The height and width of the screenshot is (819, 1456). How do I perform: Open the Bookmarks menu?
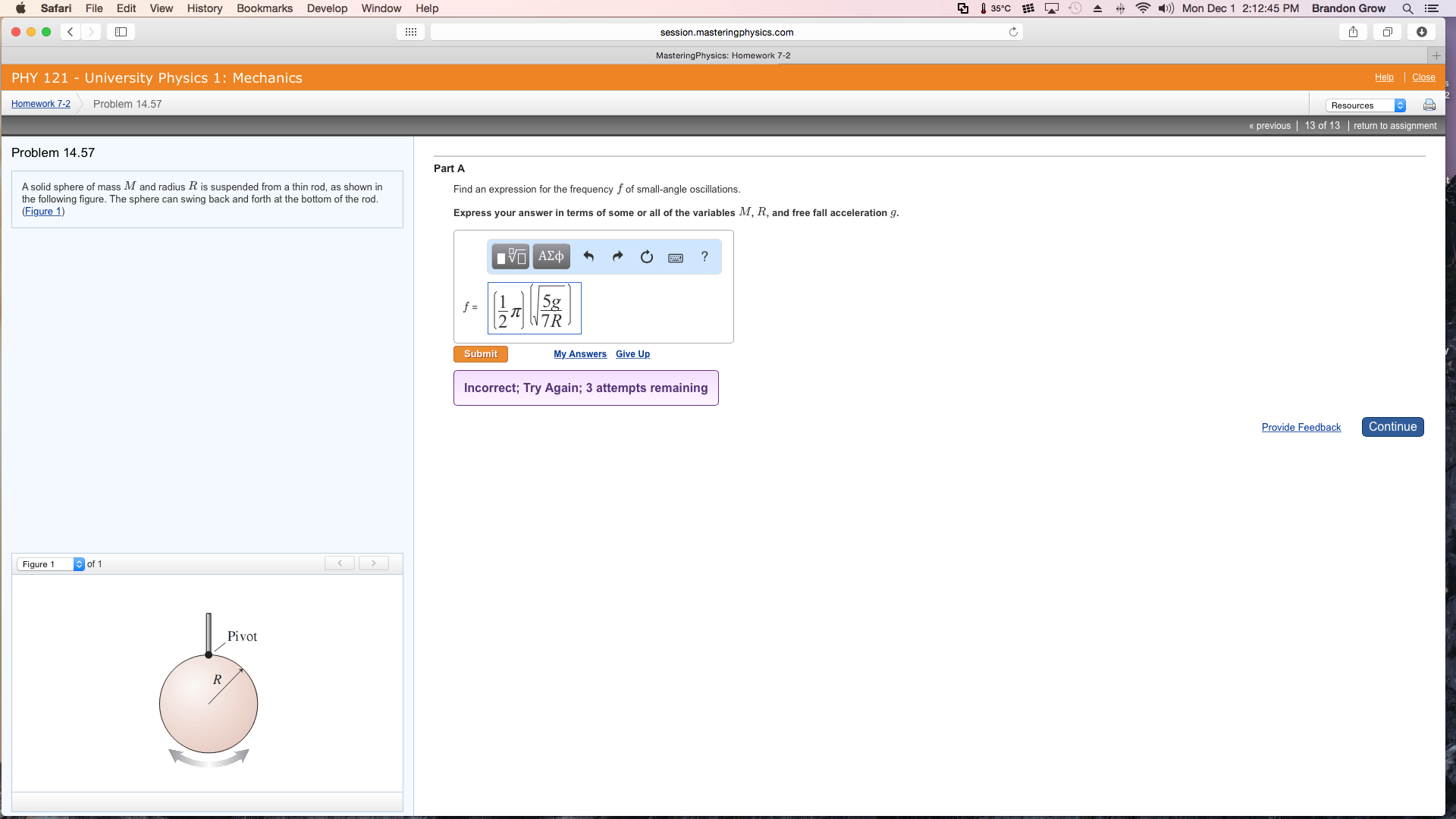264,8
